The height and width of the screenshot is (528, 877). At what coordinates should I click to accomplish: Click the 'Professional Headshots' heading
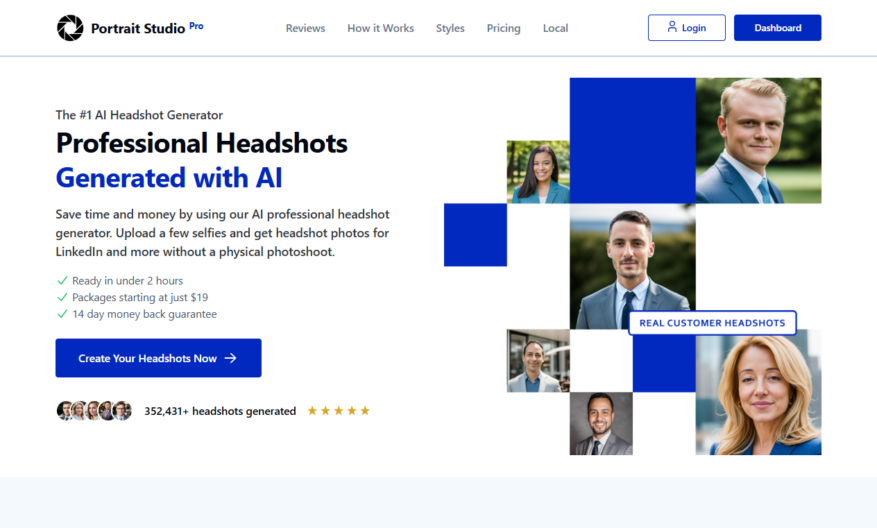point(202,143)
